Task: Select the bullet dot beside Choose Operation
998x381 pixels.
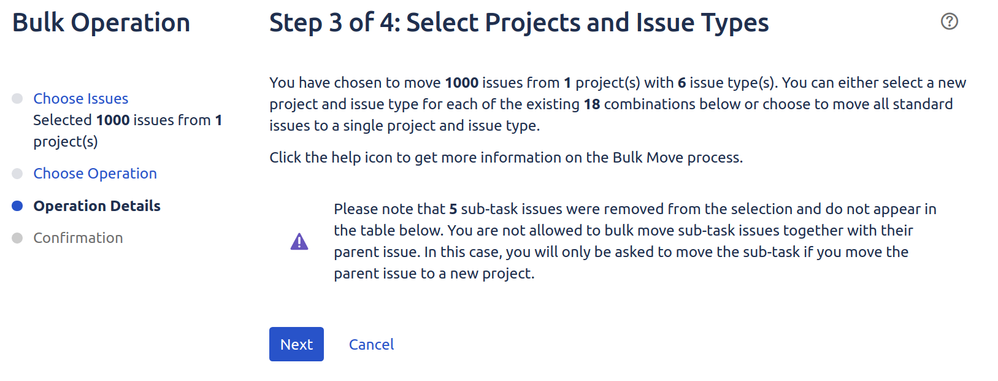Action: (x=17, y=174)
